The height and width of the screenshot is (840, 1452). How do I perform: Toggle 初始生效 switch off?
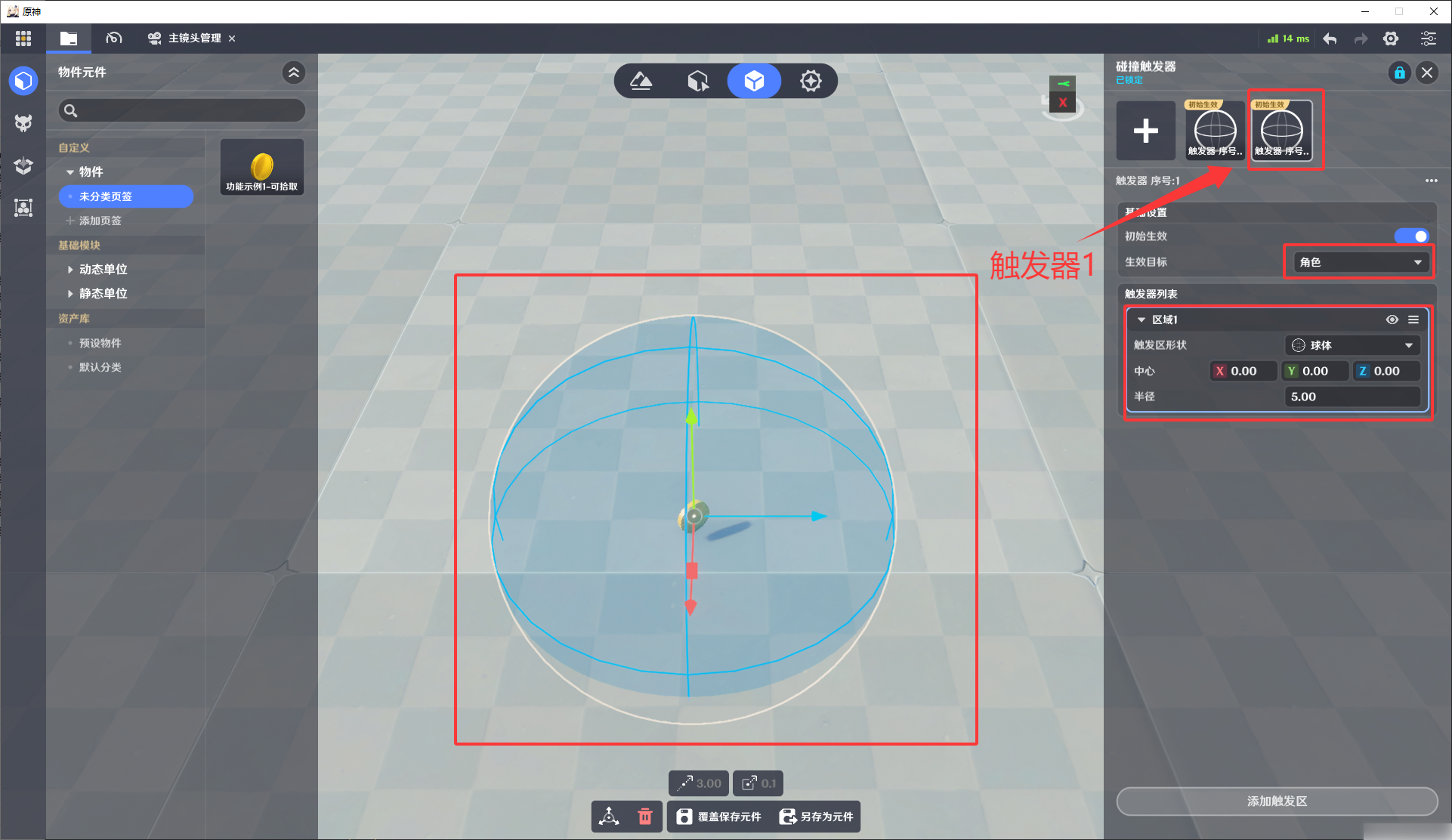[1411, 236]
